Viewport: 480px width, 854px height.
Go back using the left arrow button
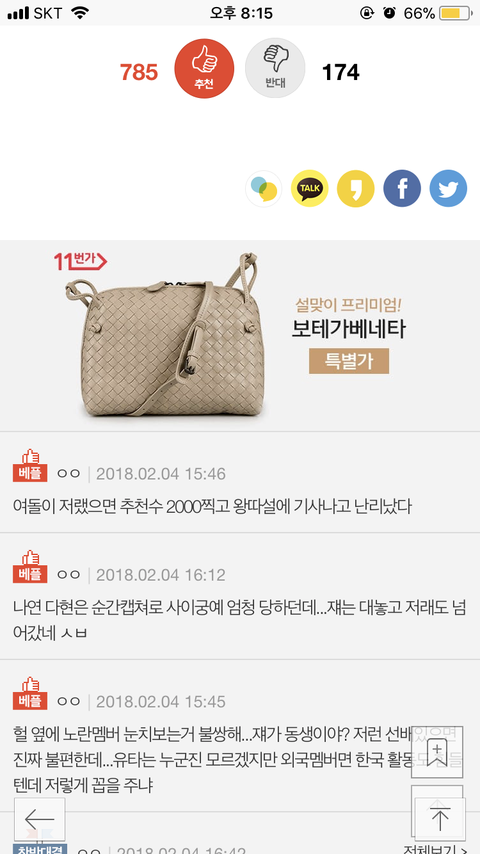[40, 819]
